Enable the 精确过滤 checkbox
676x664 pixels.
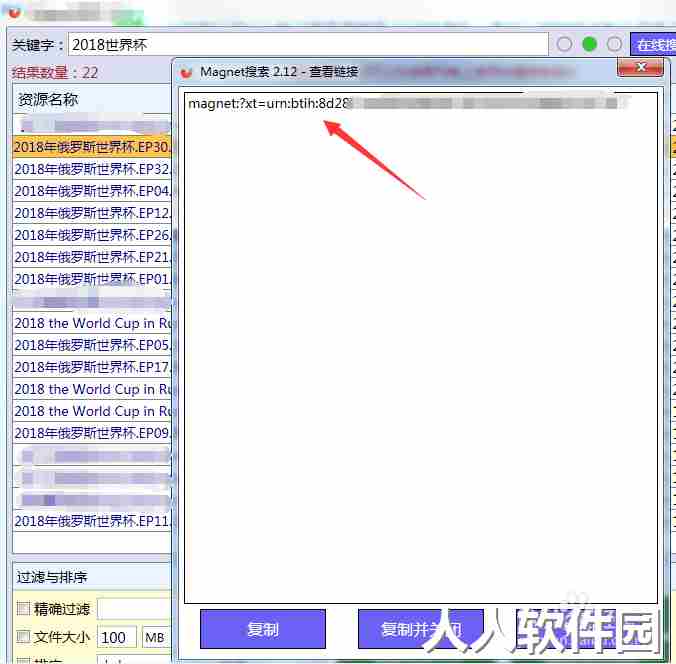(23, 609)
